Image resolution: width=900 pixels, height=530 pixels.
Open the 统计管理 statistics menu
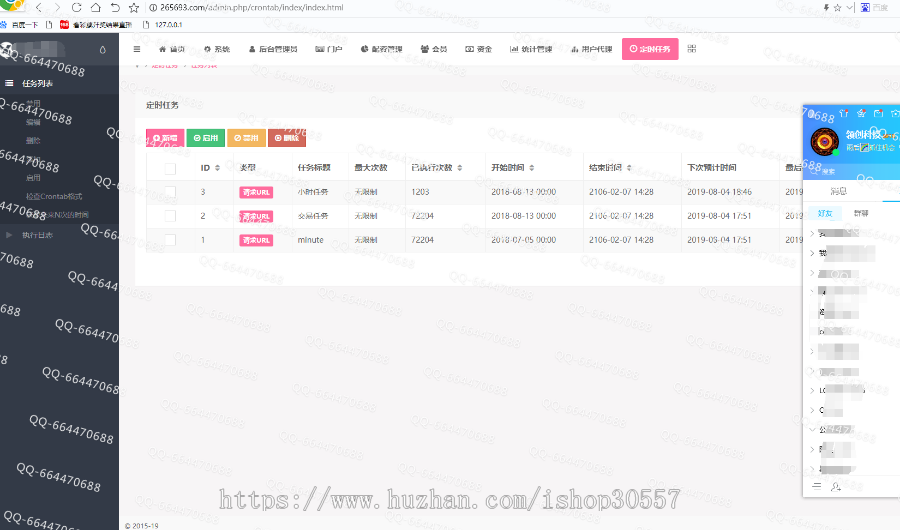click(x=531, y=49)
